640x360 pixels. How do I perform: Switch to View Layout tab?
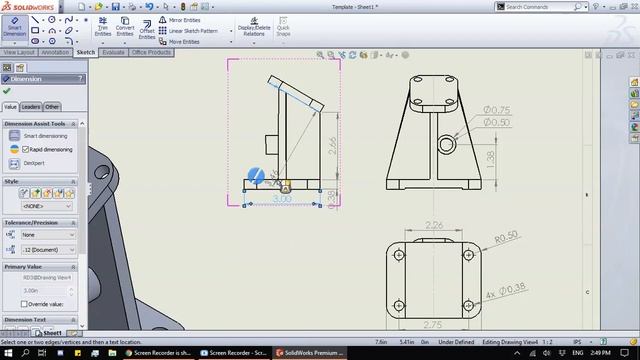[x=19, y=52]
